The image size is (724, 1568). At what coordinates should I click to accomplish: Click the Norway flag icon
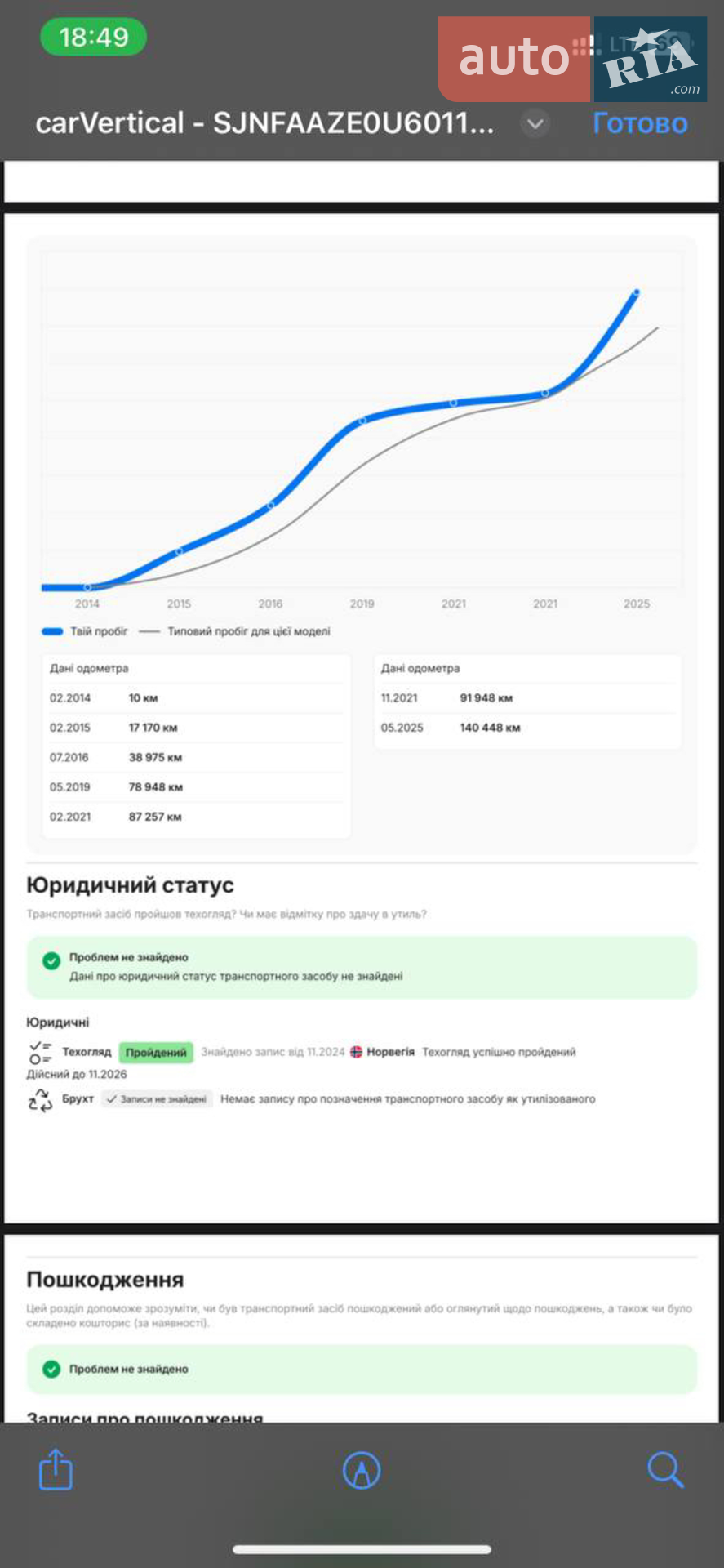click(356, 1052)
